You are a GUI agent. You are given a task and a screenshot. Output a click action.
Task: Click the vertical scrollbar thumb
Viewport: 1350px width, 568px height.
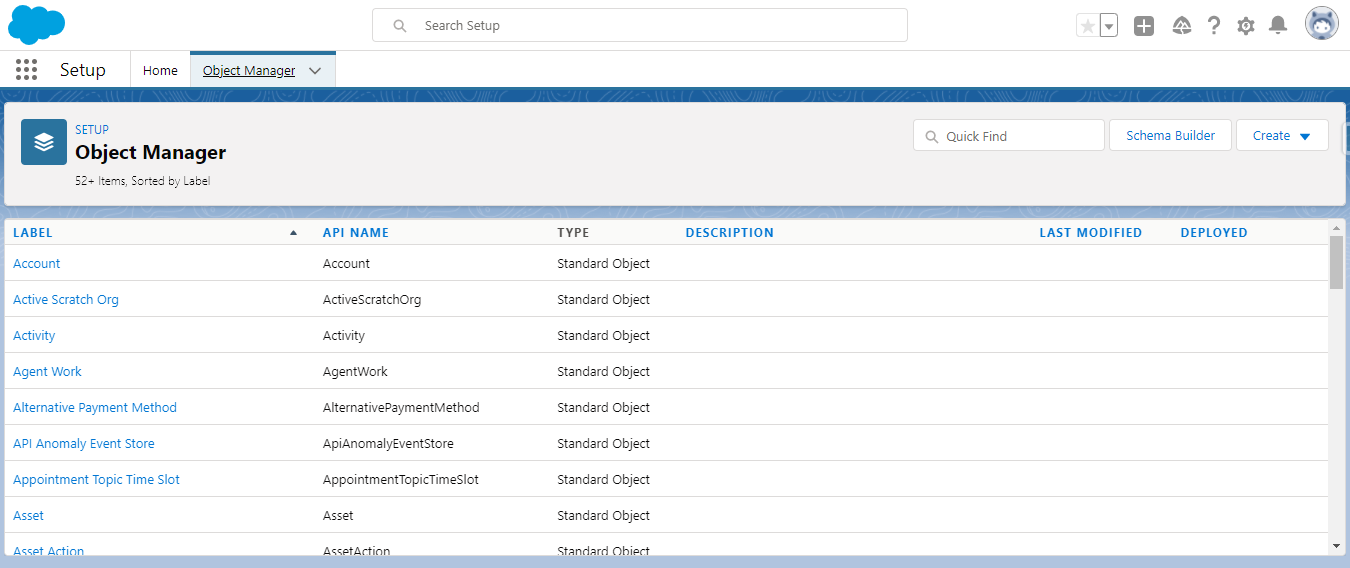click(1337, 263)
